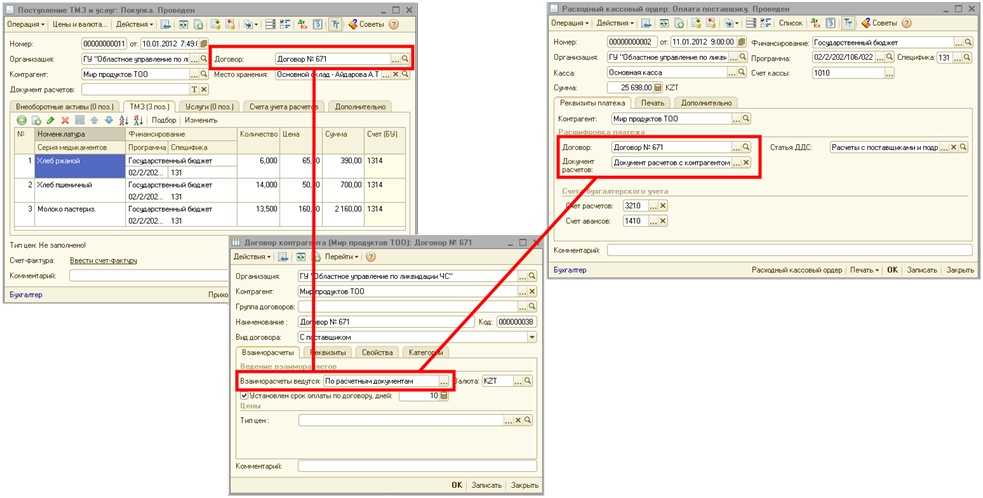Click the Комментарий field in Расходный кассовый ордер
The width and height of the screenshot is (983, 498).
coord(790,250)
